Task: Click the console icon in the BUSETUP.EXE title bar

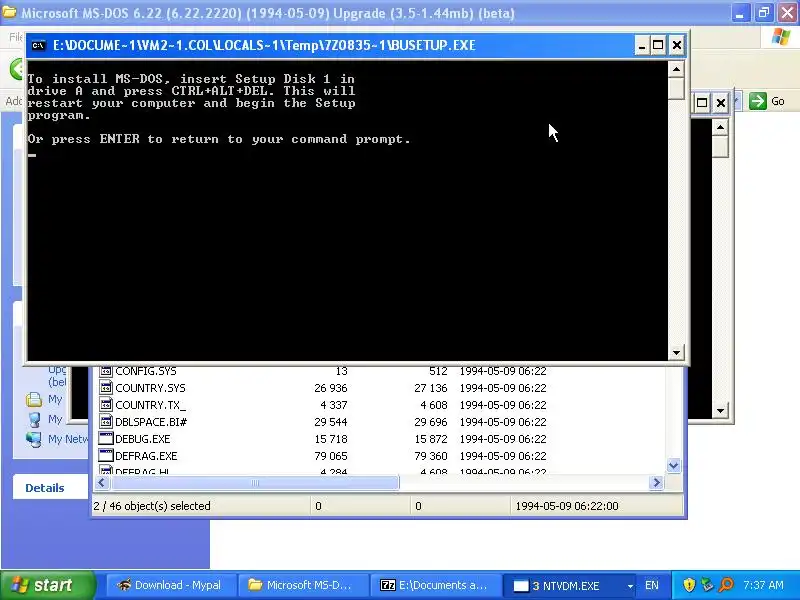Action: [38, 45]
